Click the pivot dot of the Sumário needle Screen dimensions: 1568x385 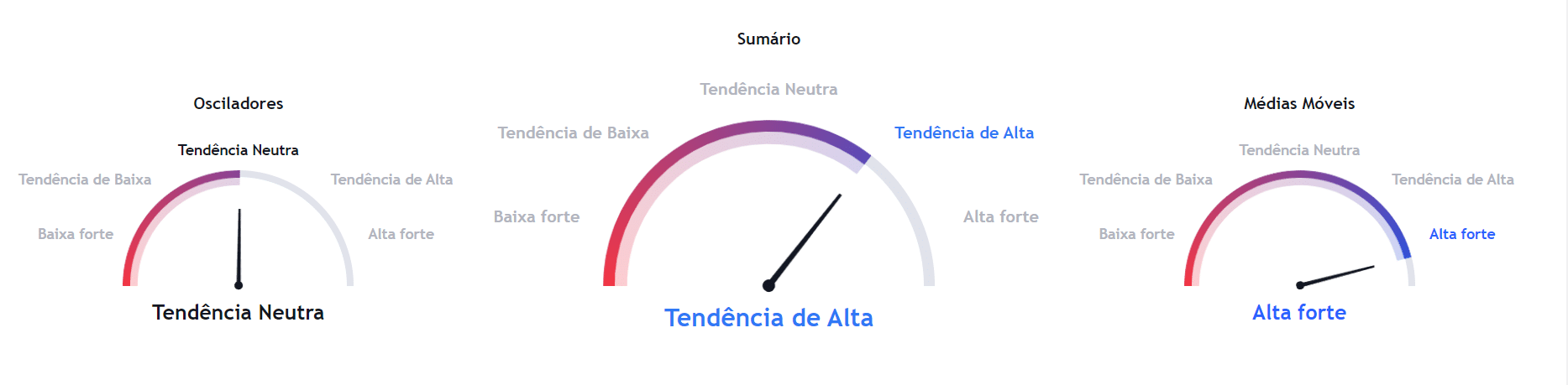[768, 285]
